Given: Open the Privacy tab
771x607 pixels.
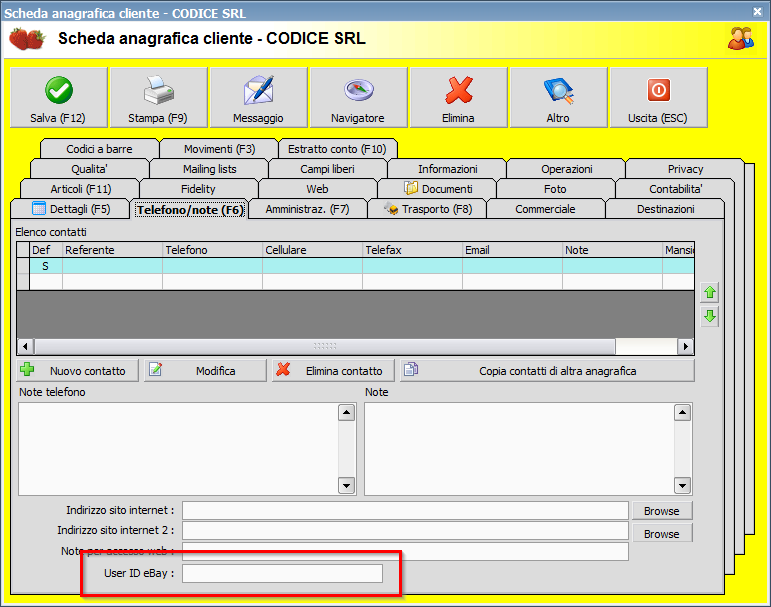Looking at the screenshot, I should tap(685, 169).
